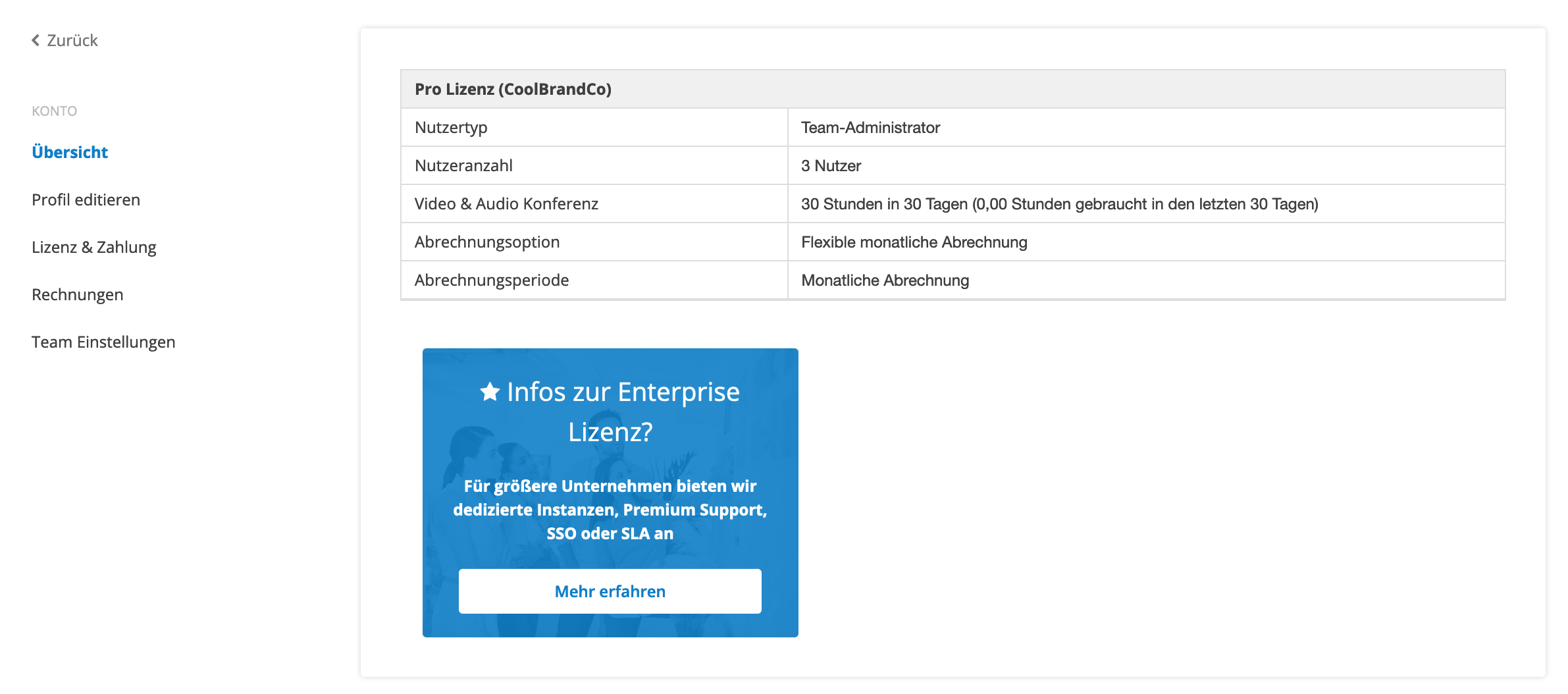Click the star icon on Enterprise banner
The width and height of the screenshot is (1568, 694).
(490, 392)
